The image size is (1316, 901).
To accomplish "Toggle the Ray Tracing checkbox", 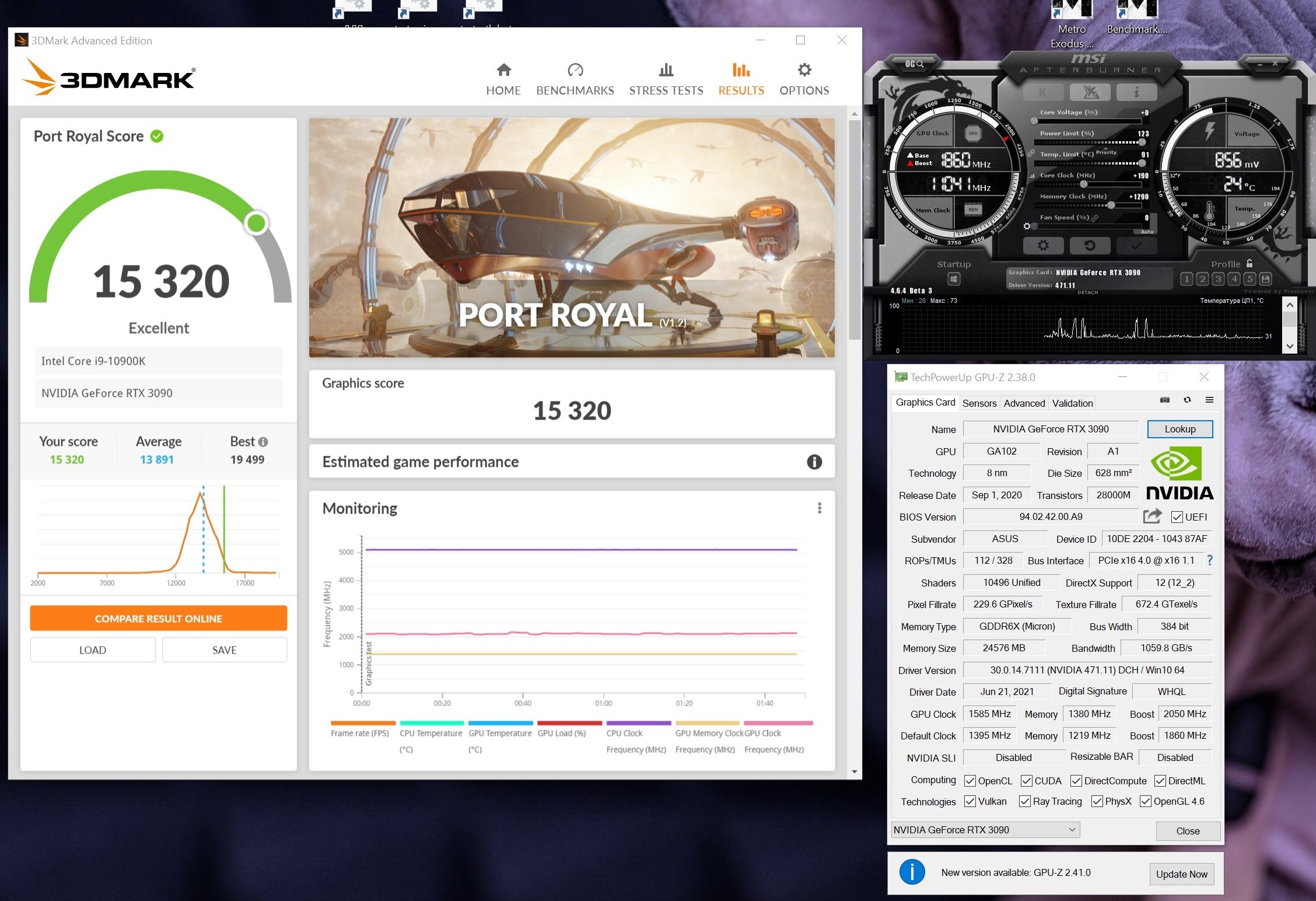I will [1024, 801].
